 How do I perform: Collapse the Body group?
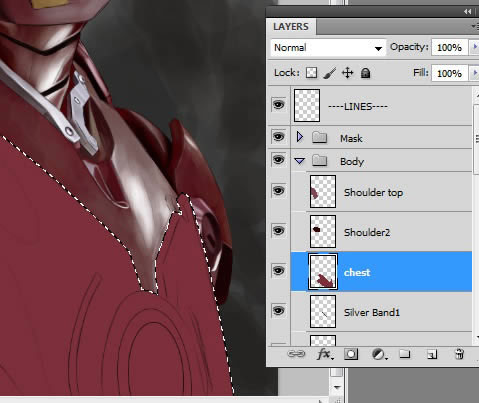(x=300, y=161)
